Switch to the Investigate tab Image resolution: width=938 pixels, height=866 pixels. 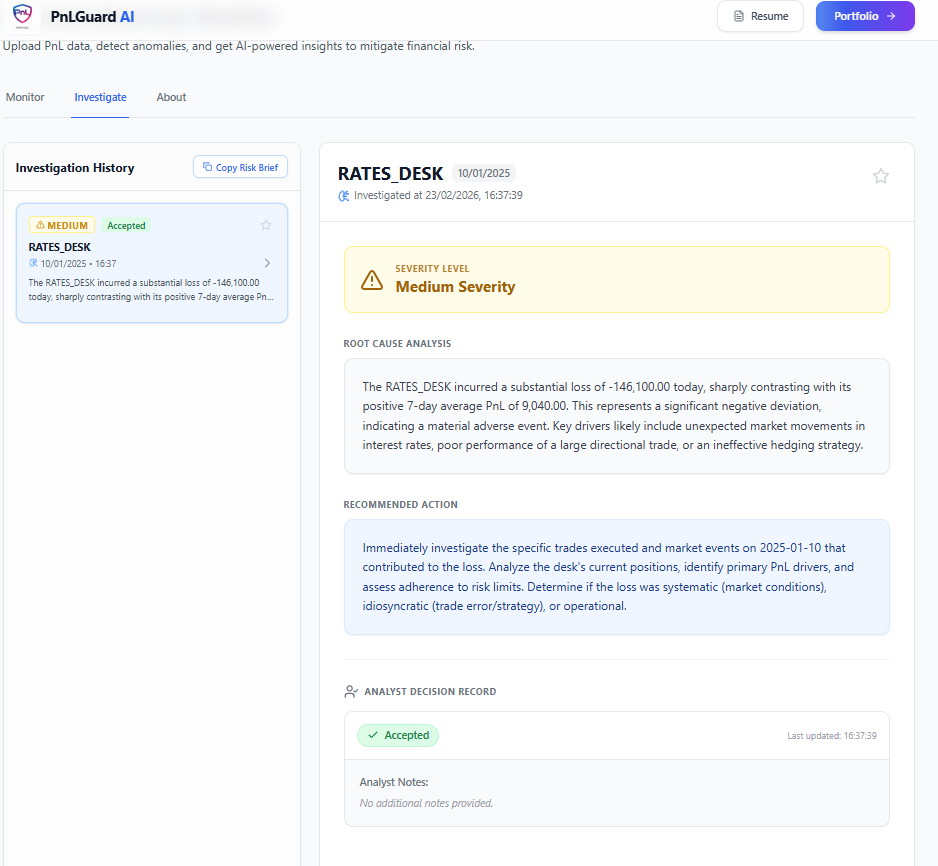(100, 97)
